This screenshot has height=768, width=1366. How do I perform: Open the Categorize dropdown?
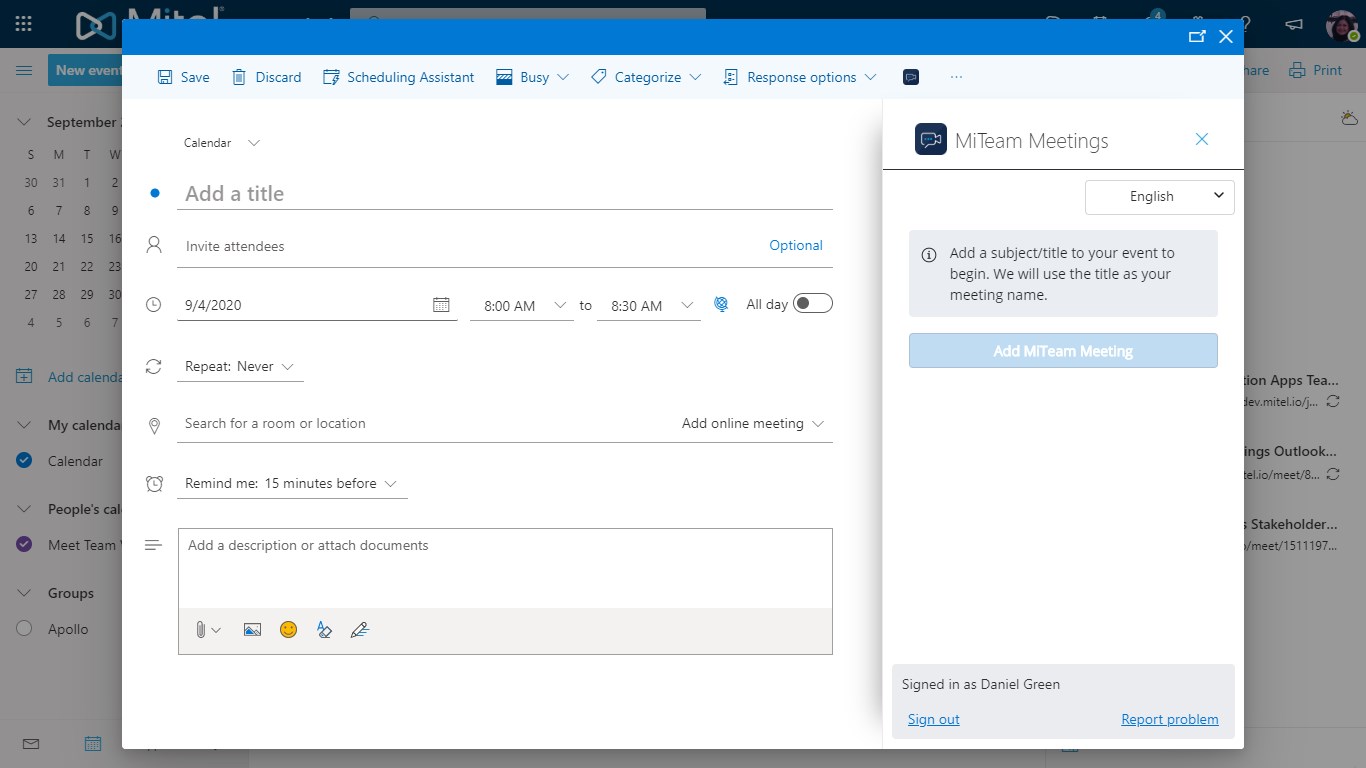click(646, 77)
